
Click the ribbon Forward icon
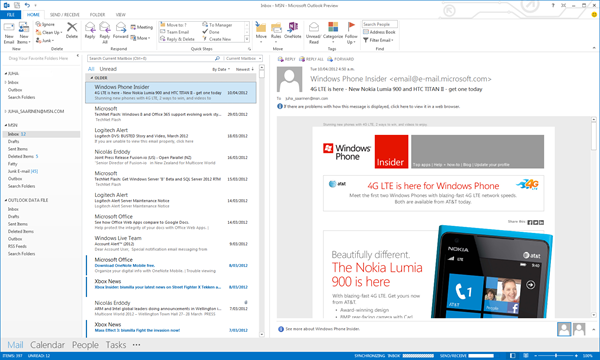[x=121, y=27]
